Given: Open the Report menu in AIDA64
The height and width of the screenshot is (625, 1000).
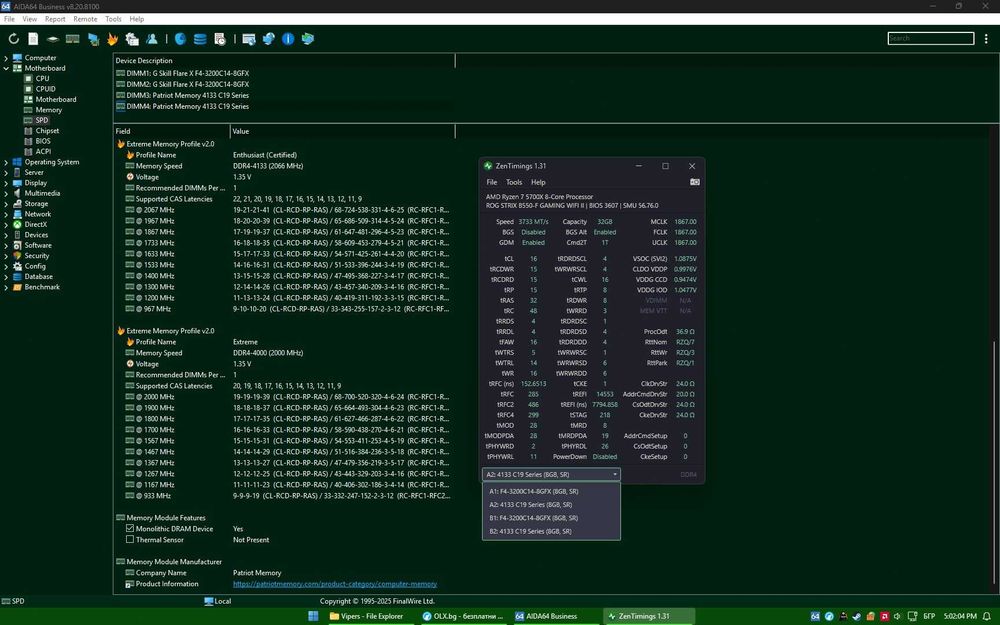Looking at the screenshot, I should (55, 19).
